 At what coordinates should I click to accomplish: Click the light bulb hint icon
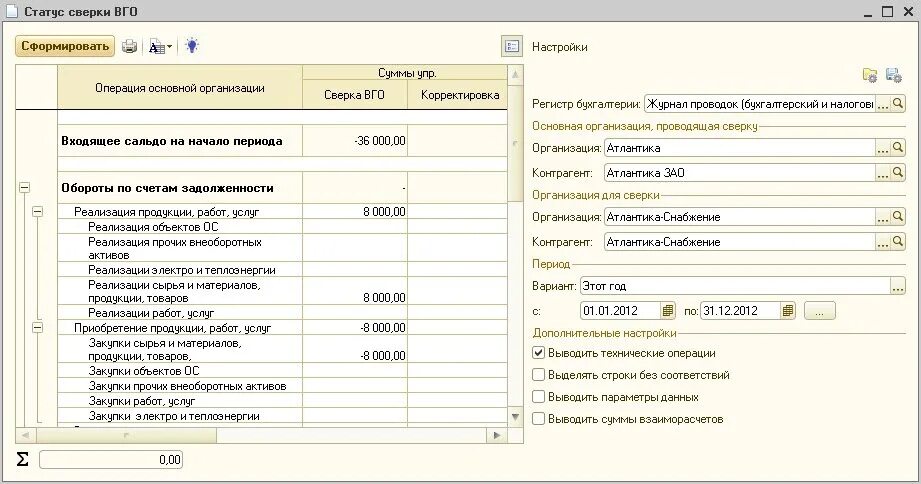coord(192,46)
